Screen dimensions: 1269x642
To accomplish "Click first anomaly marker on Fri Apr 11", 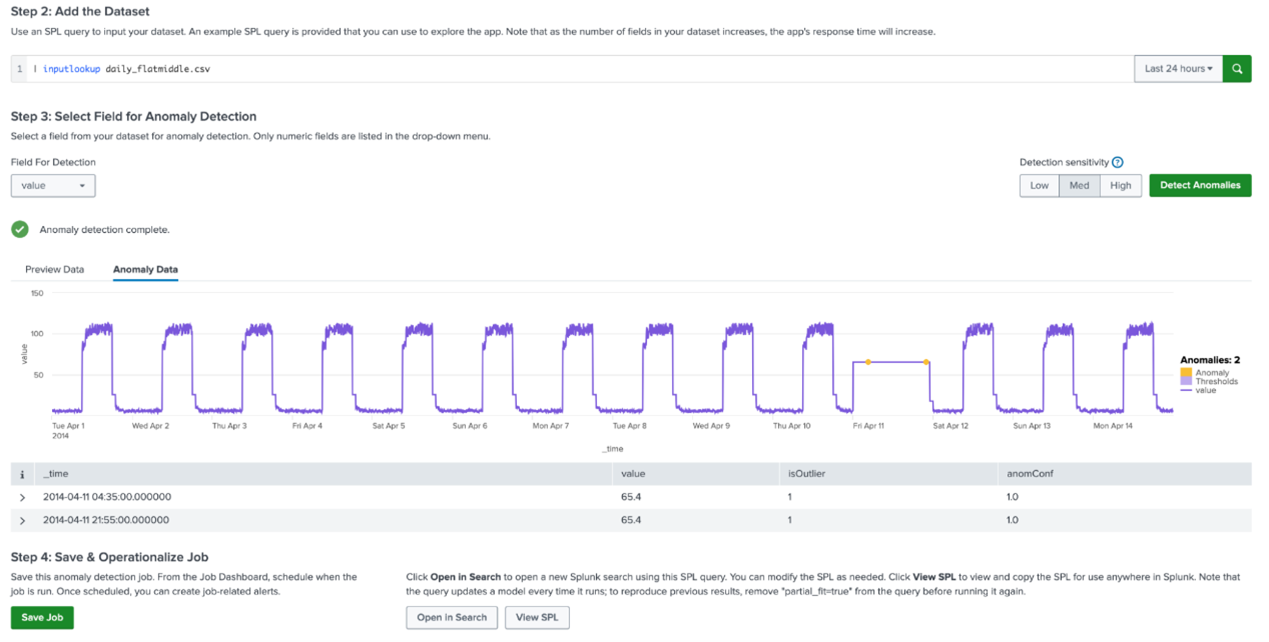I will tap(868, 362).
